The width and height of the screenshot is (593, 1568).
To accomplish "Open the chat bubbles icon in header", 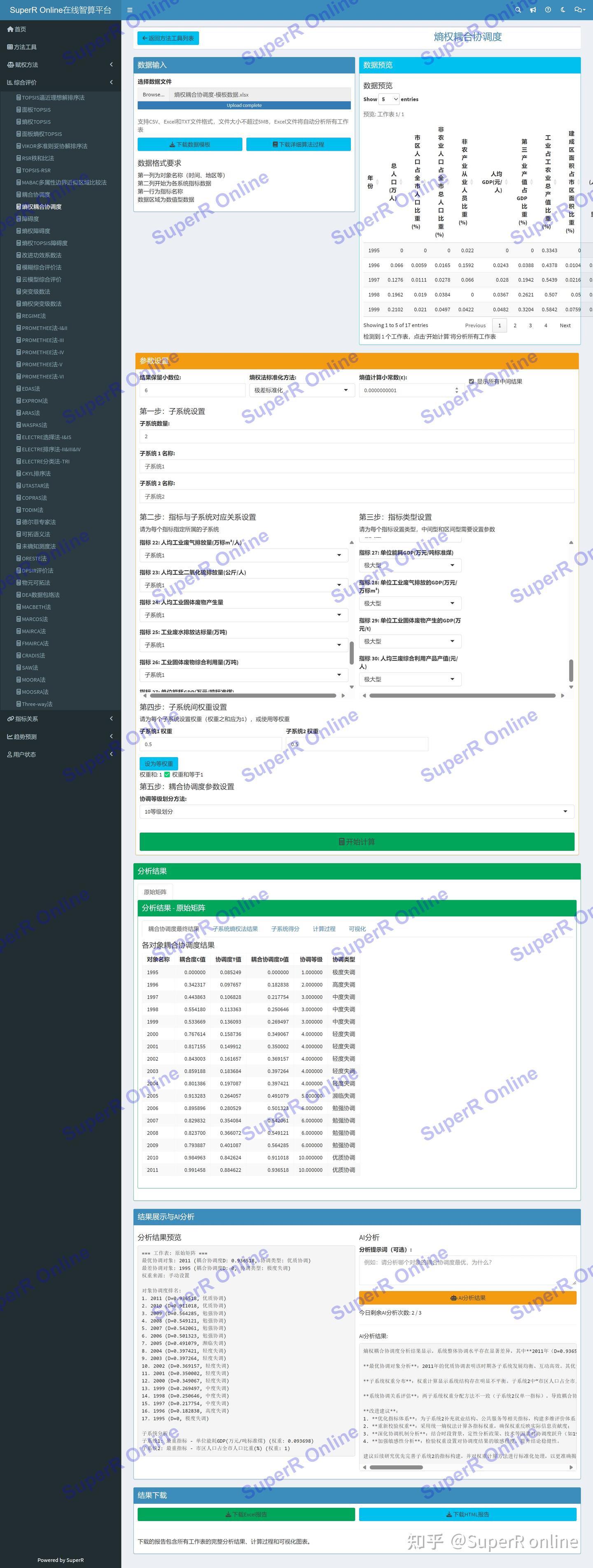I will point(579,10).
